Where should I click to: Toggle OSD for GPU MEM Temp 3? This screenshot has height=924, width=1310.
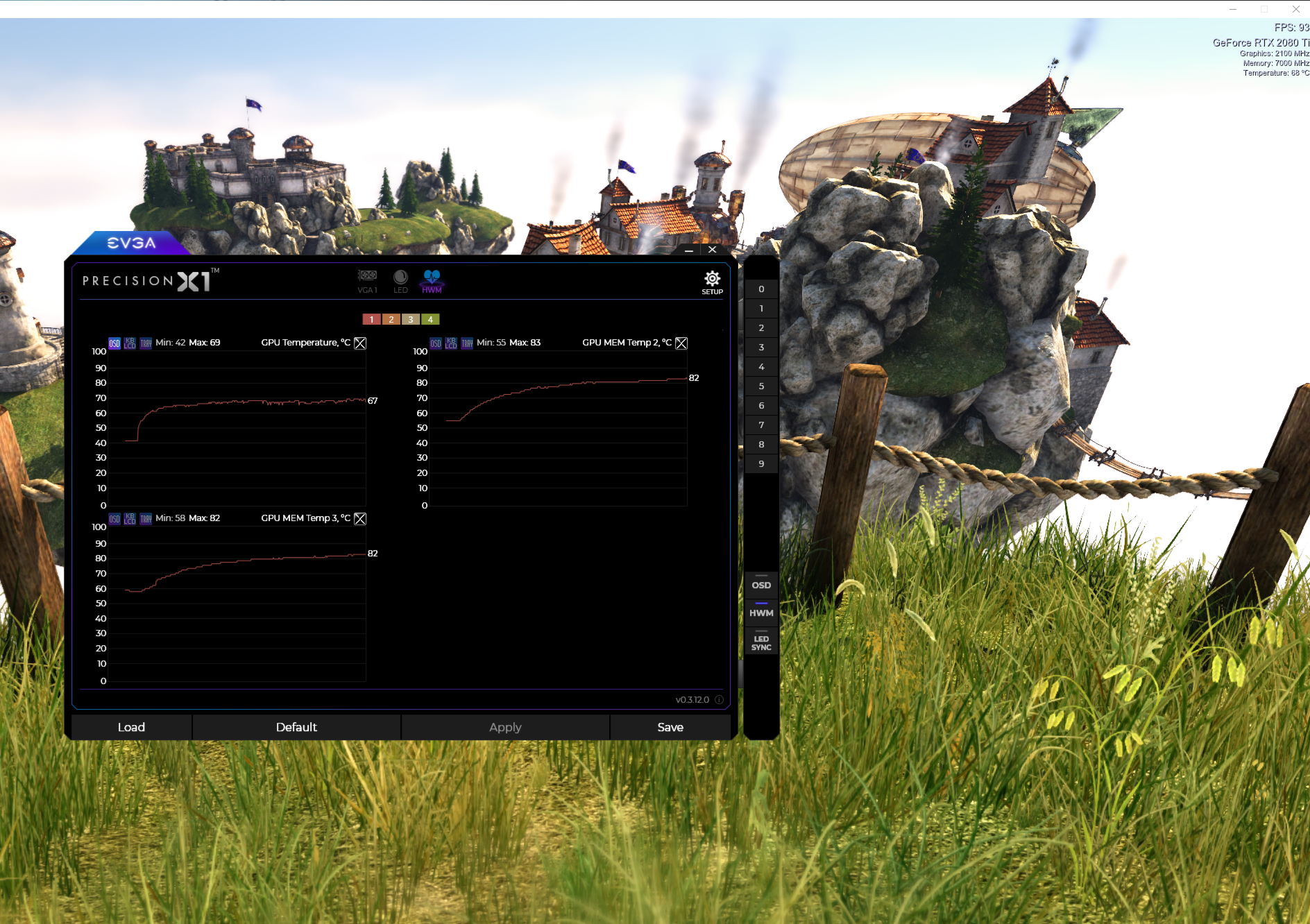(x=114, y=519)
